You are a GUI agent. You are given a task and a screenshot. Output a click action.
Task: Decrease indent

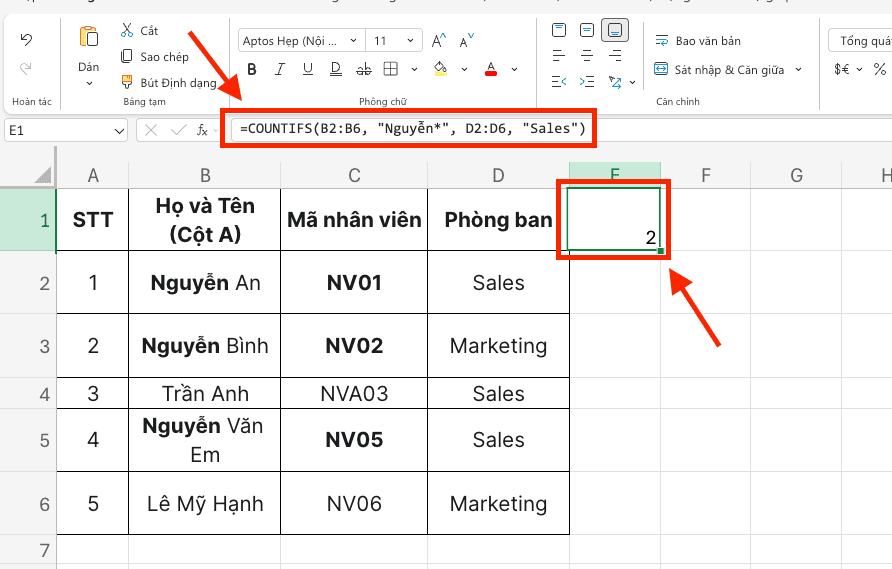(559, 82)
